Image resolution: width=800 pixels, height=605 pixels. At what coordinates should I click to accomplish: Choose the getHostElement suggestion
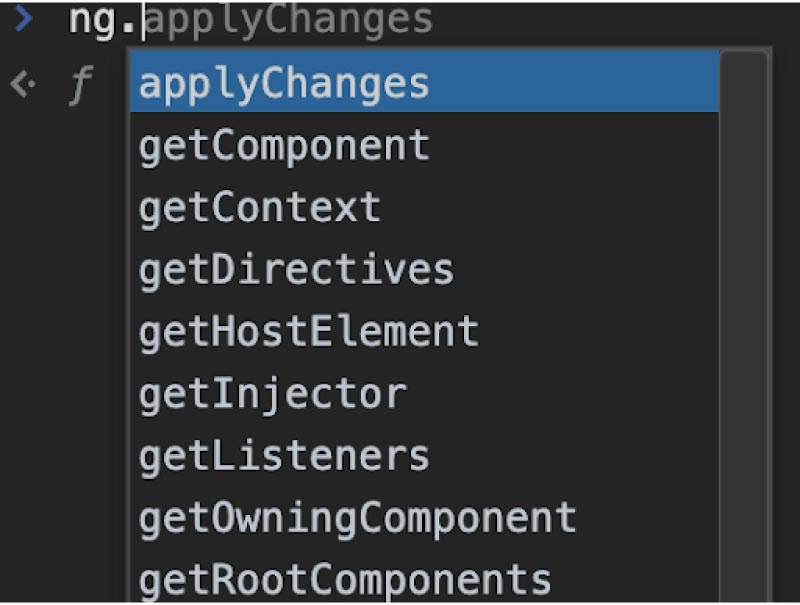pyautogui.click(x=424, y=332)
